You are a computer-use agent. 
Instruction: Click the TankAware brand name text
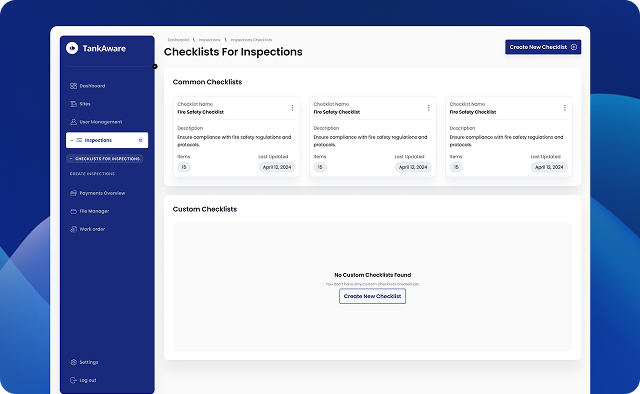tap(104, 49)
